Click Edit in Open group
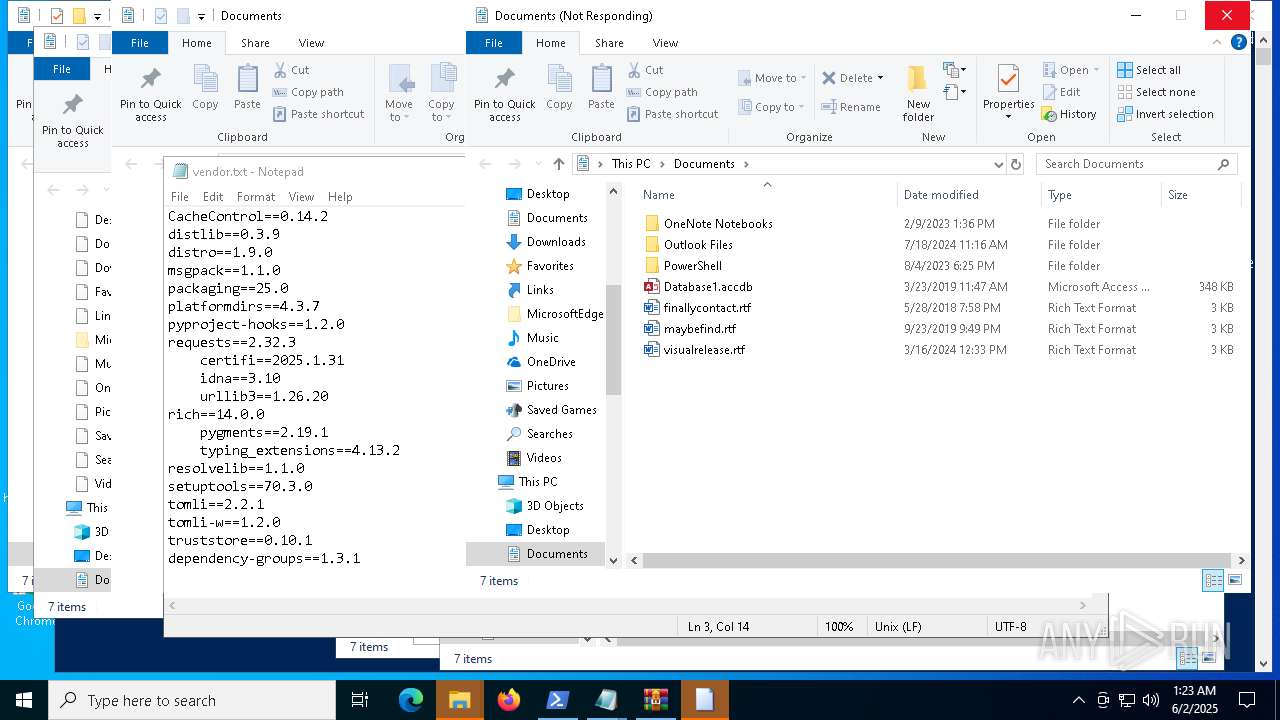 pyautogui.click(x=1061, y=92)
